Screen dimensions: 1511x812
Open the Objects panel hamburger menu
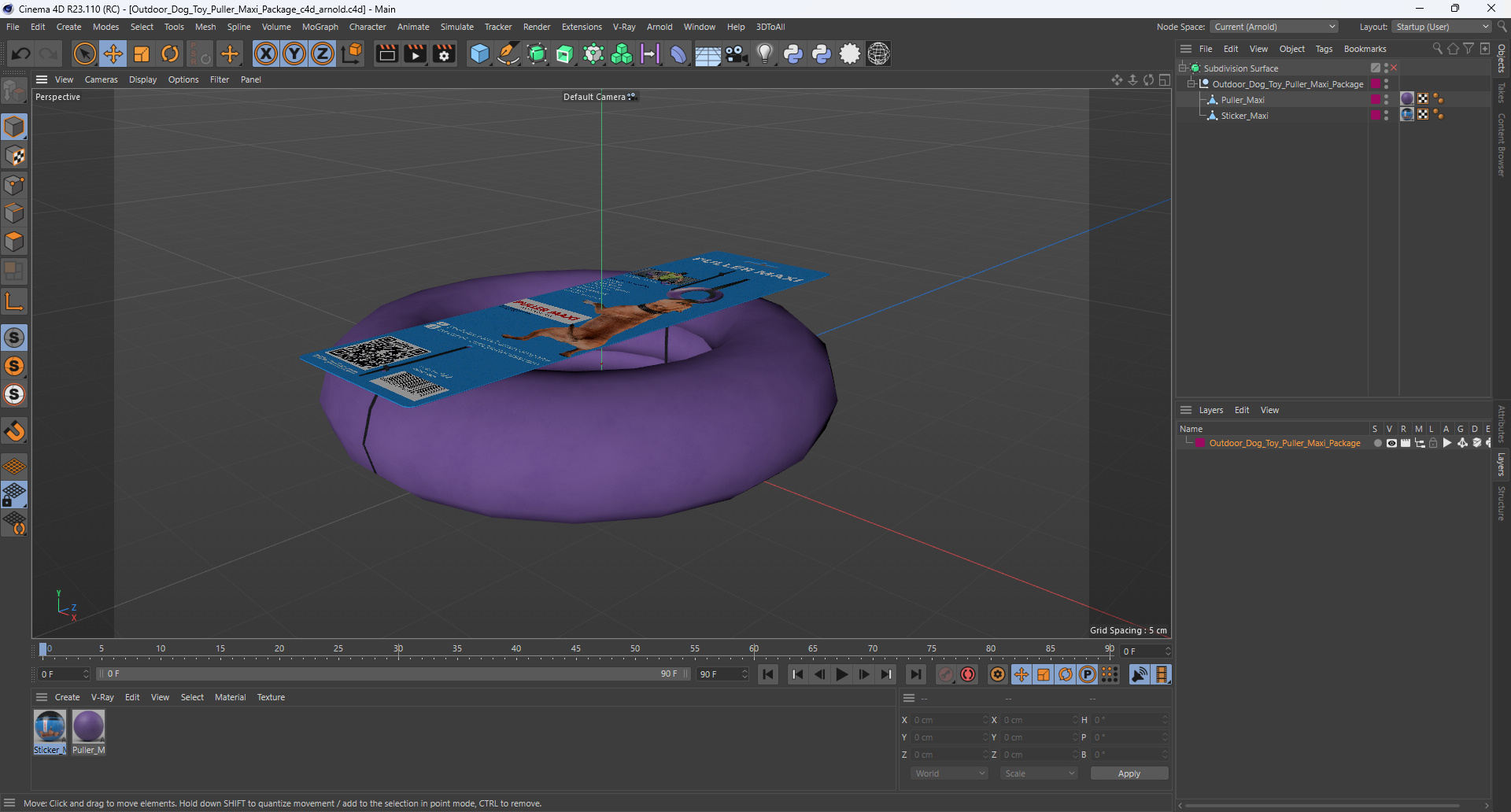(x=1185, y=49)
